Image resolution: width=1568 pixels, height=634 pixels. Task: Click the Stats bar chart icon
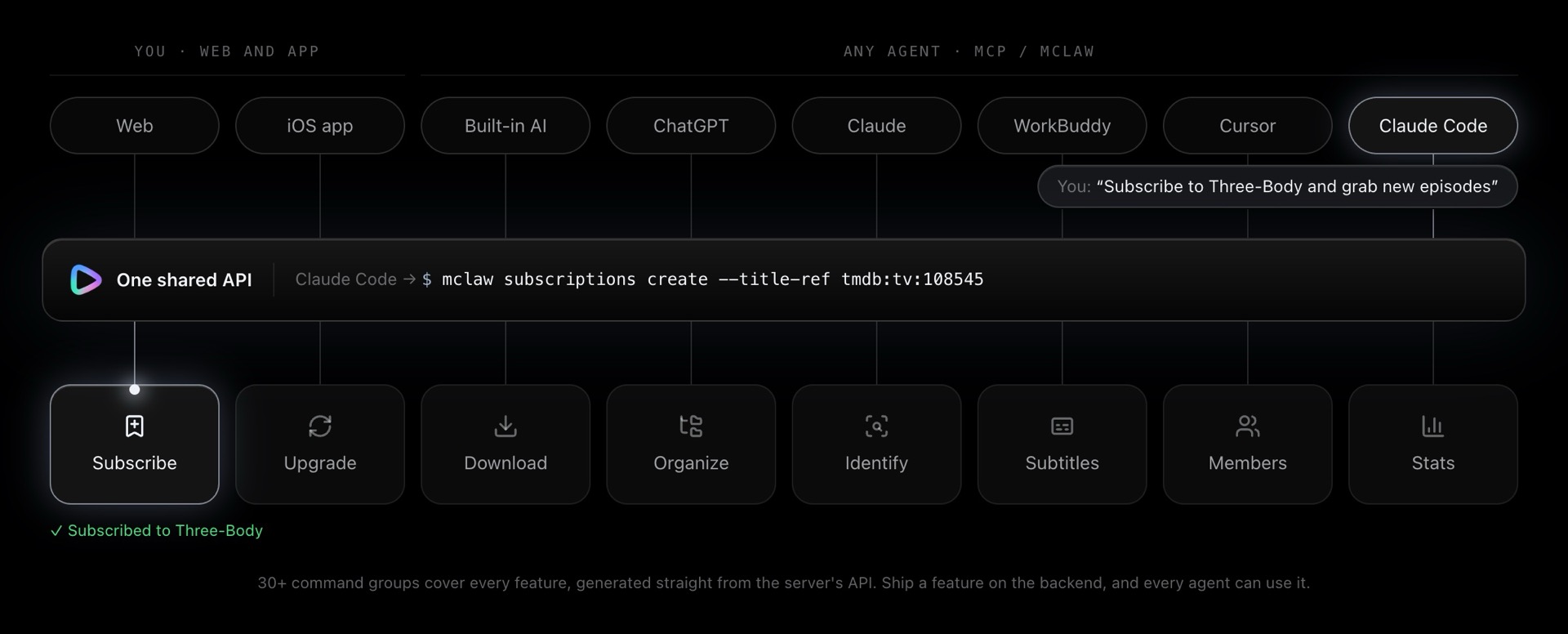(x=1433, y=426)
